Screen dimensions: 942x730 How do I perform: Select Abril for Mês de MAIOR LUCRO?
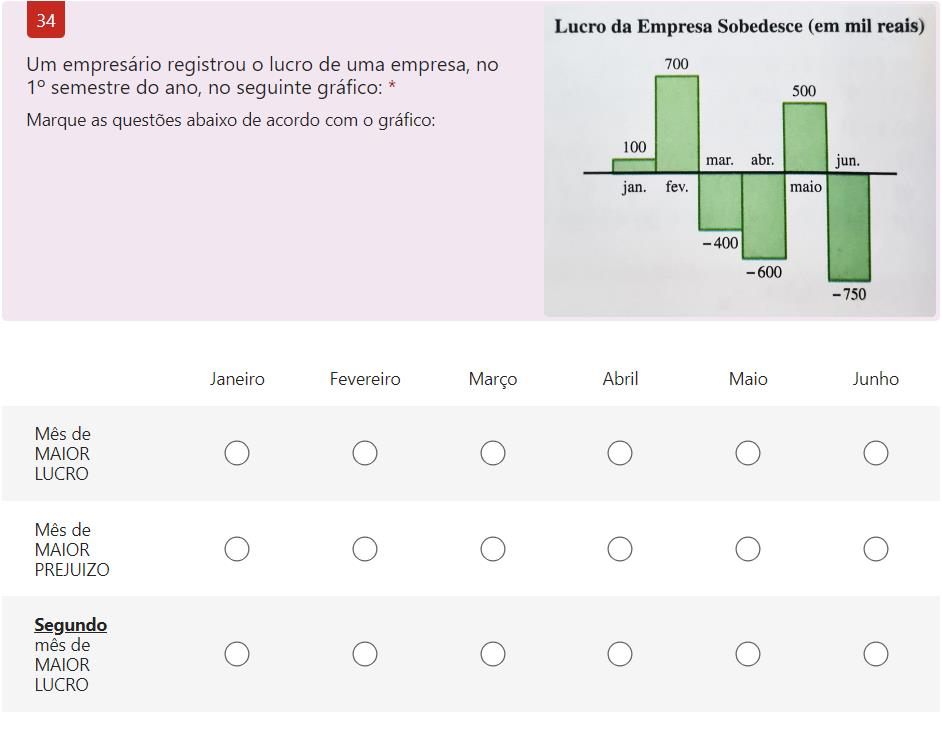pos(620,453)
